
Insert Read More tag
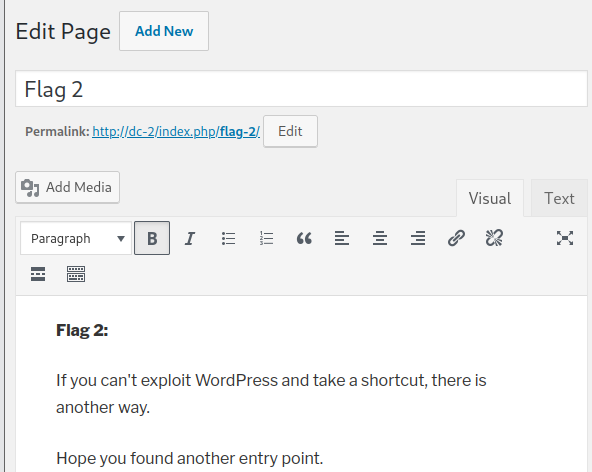[38, 274]
